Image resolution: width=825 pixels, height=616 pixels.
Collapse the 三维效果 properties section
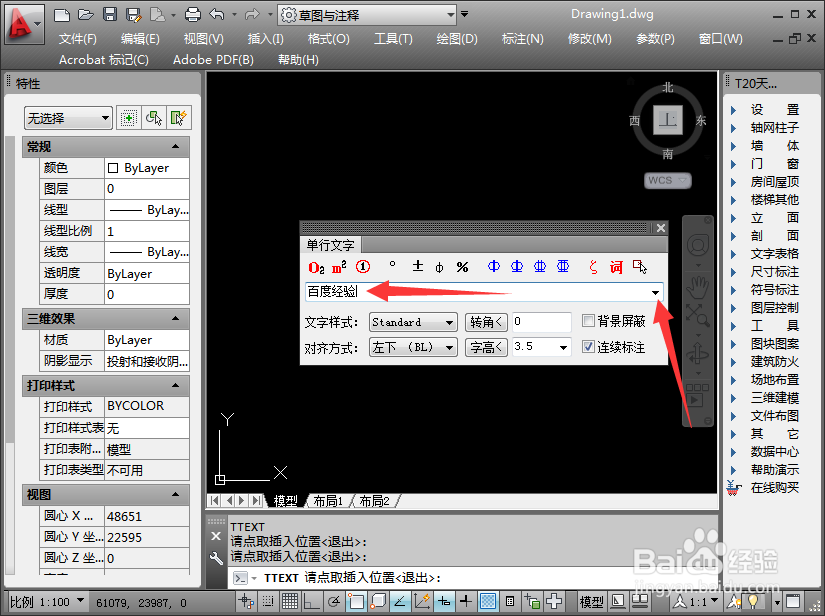[x=176, y=319]
